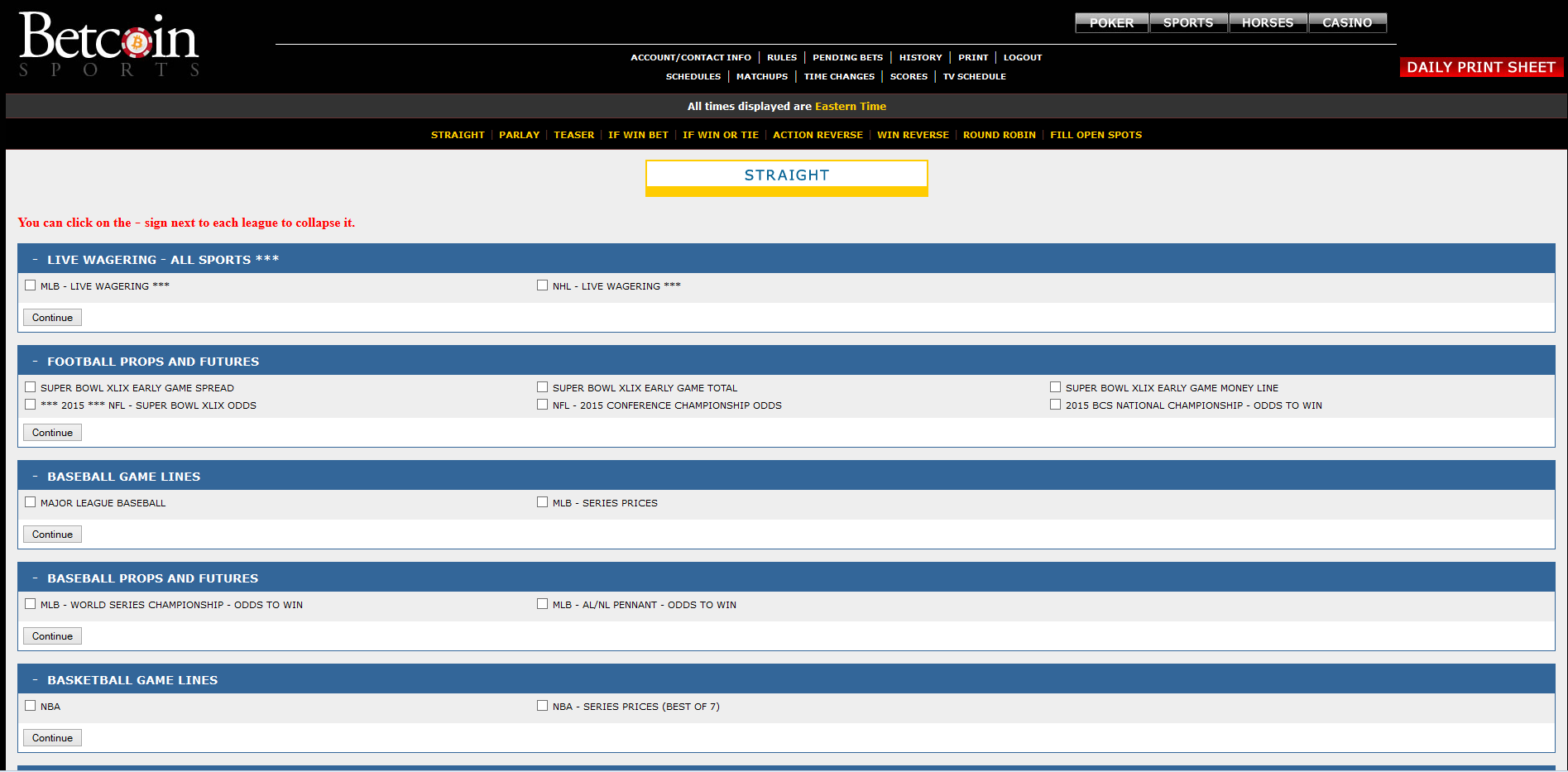Open the Daily Print Sheet
1568x772 pixels.
tap(1481, 67)
